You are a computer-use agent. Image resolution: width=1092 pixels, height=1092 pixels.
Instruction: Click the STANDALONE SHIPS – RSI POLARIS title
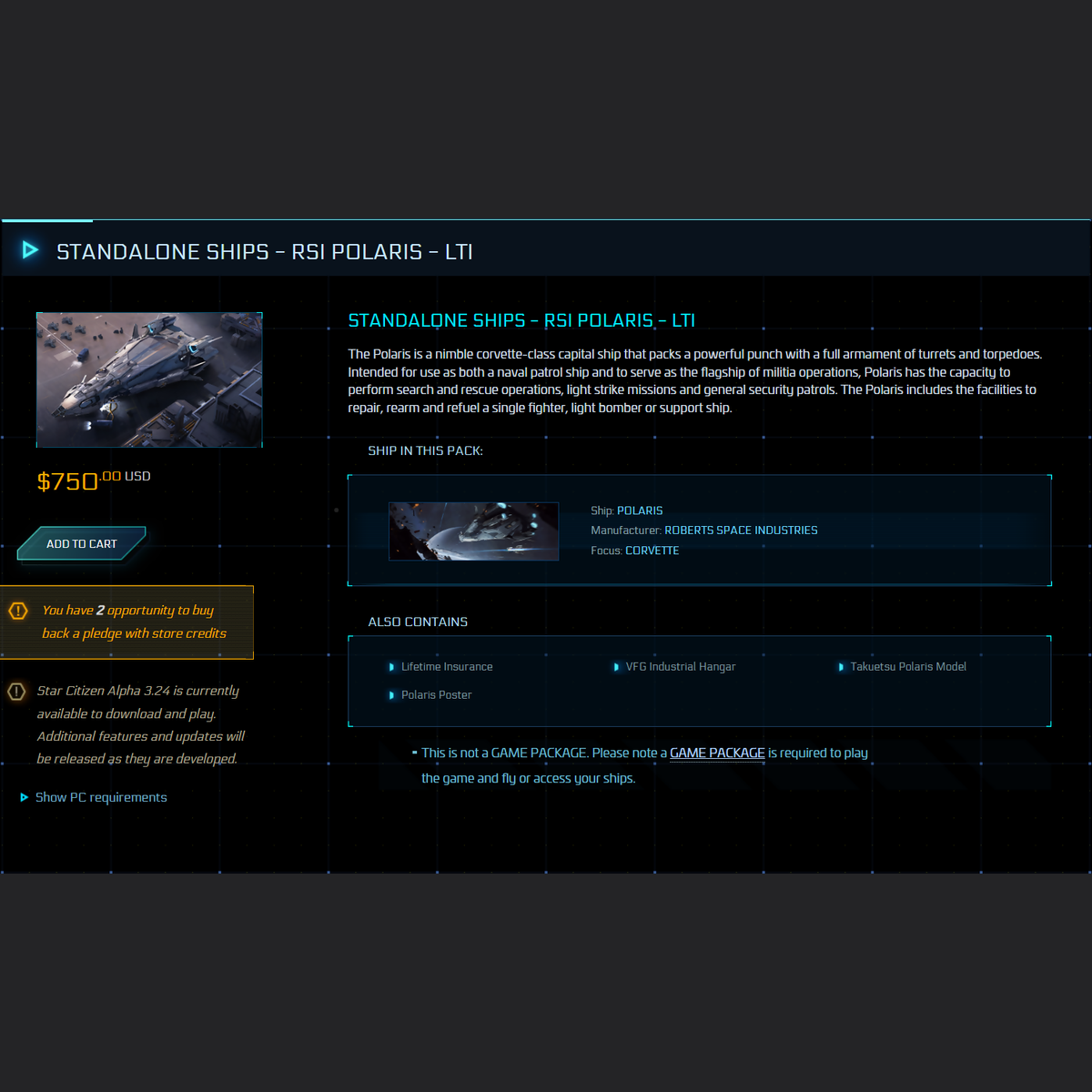(x=521, y=320)
